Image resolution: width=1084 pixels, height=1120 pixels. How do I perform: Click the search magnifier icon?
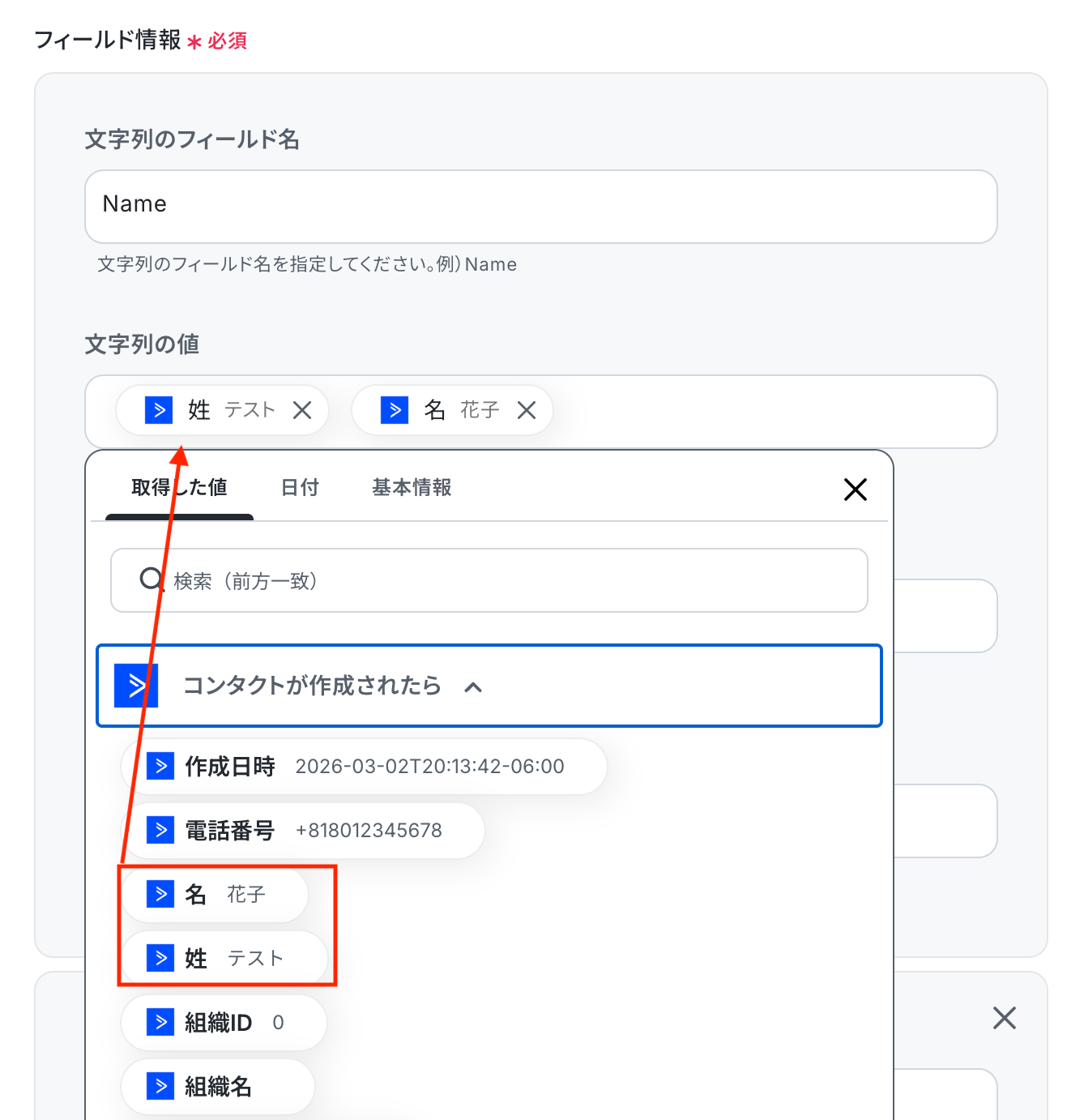152,579
